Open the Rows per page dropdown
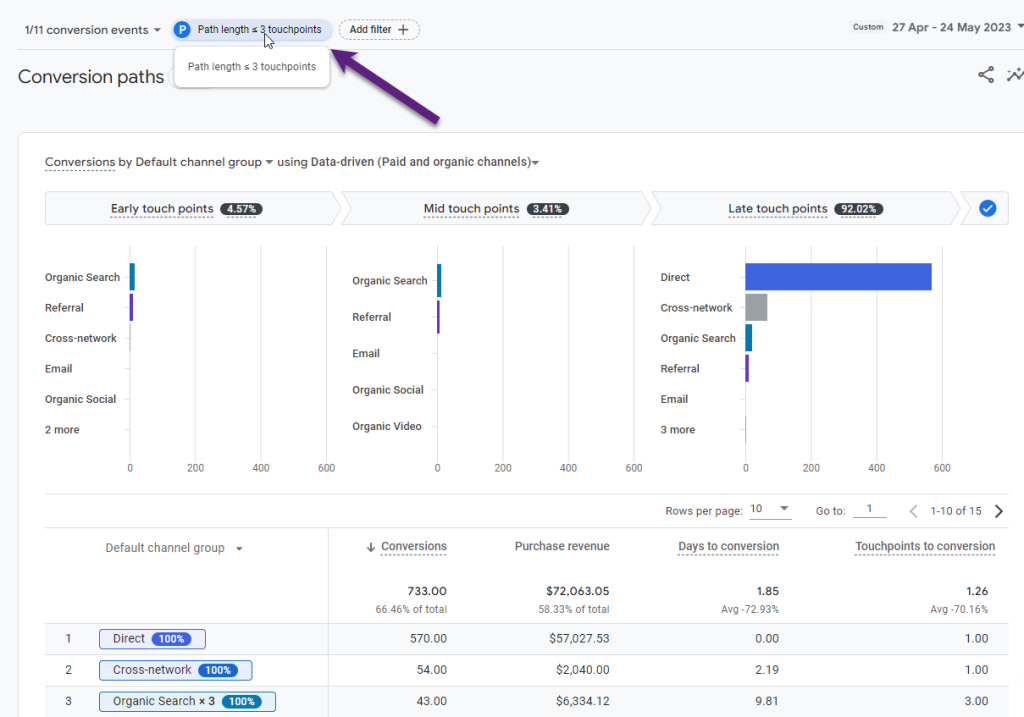 pos(770,509)
